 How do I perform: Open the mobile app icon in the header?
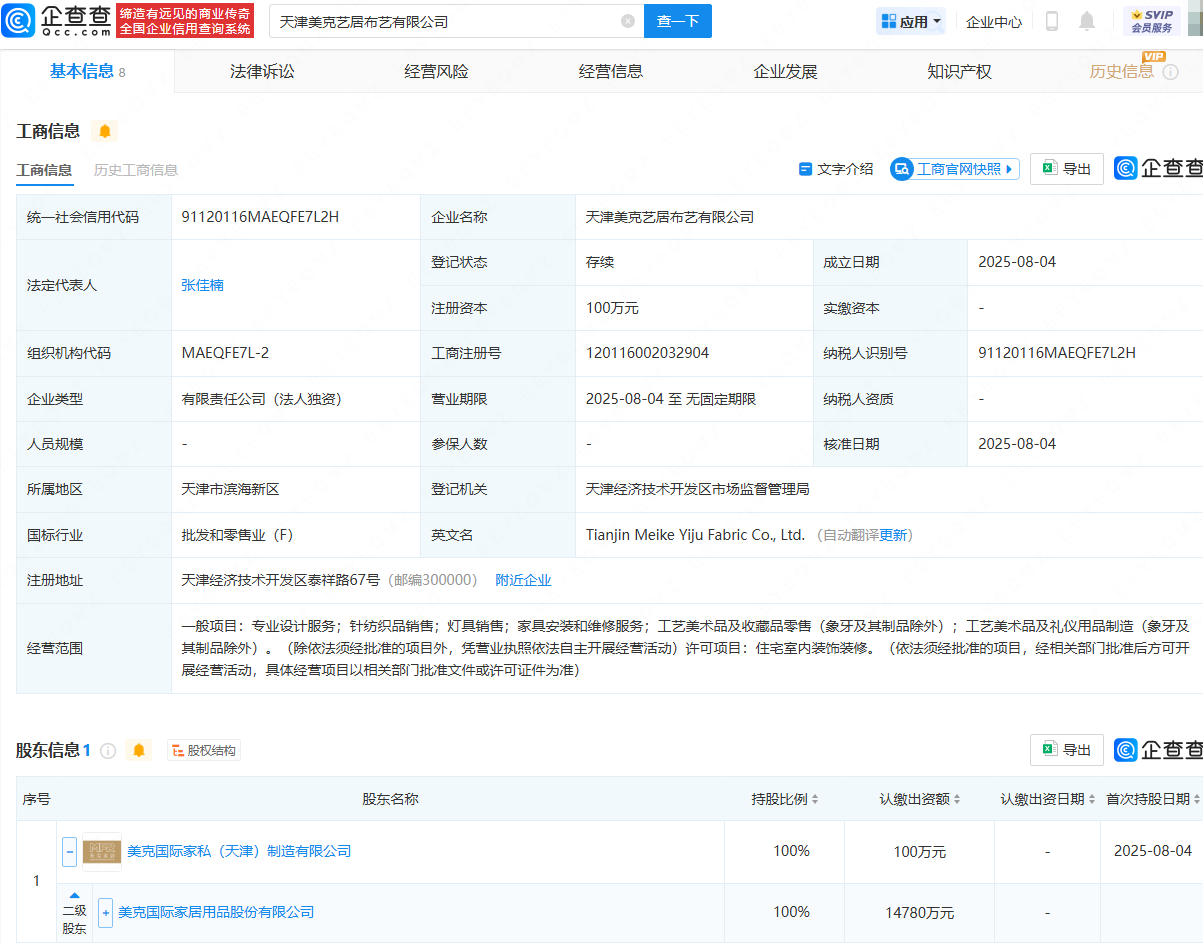[x=1049, y=21]
